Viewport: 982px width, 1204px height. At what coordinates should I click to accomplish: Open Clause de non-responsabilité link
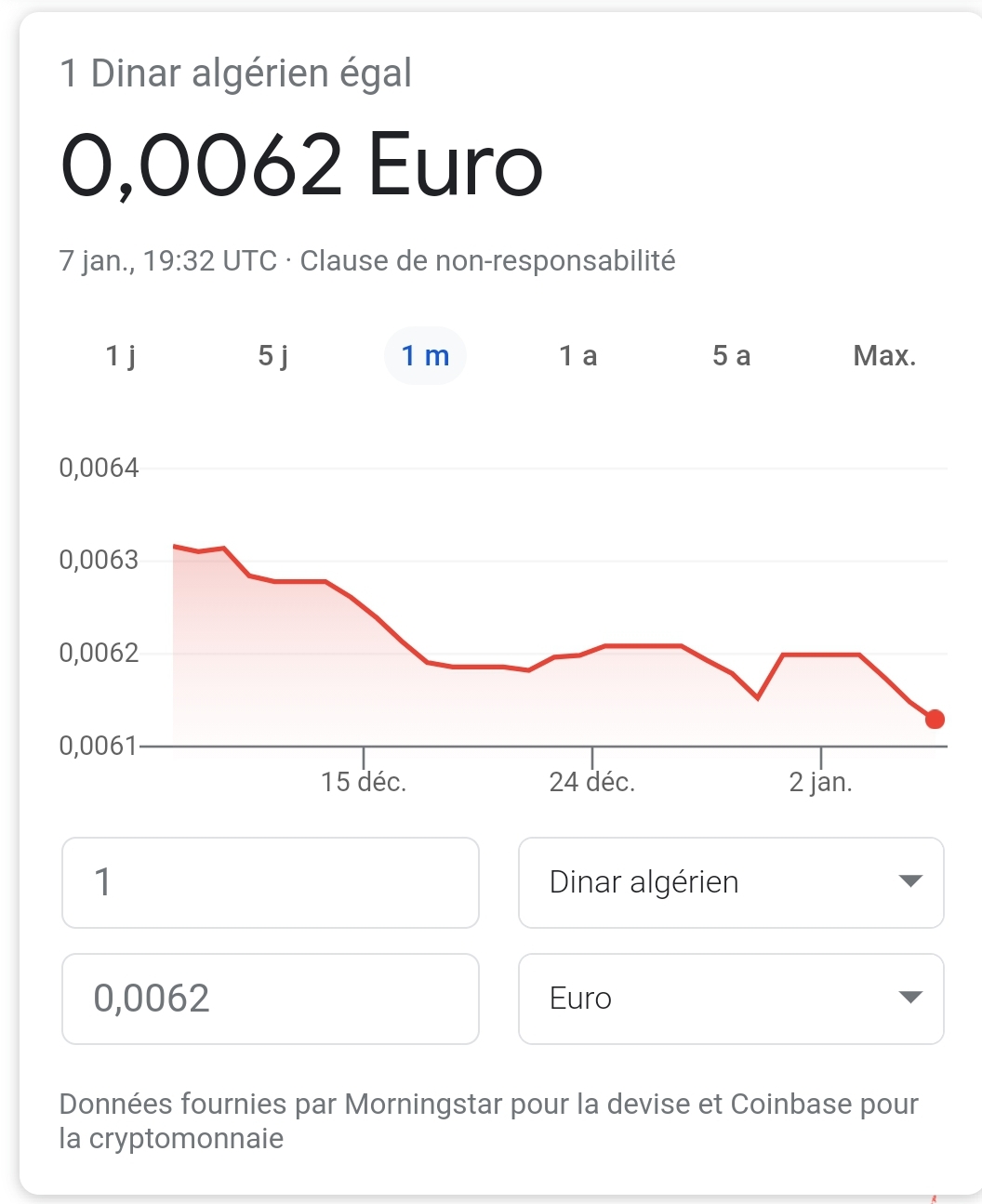487,261
